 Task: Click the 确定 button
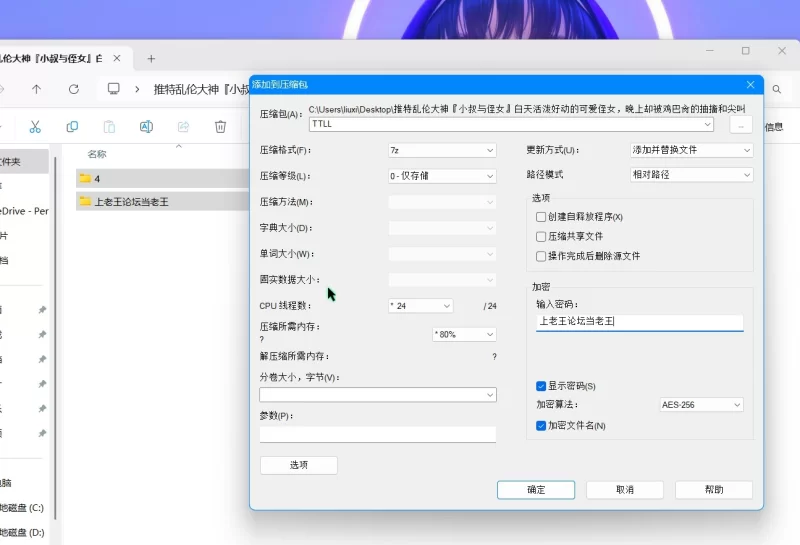click(x=536, y=490)
